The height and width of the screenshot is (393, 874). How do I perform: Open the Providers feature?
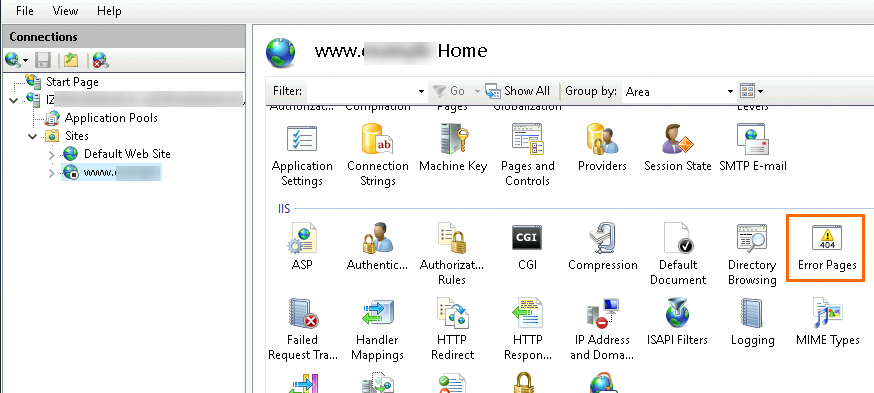pyautogui.click(x=602, y=149)
